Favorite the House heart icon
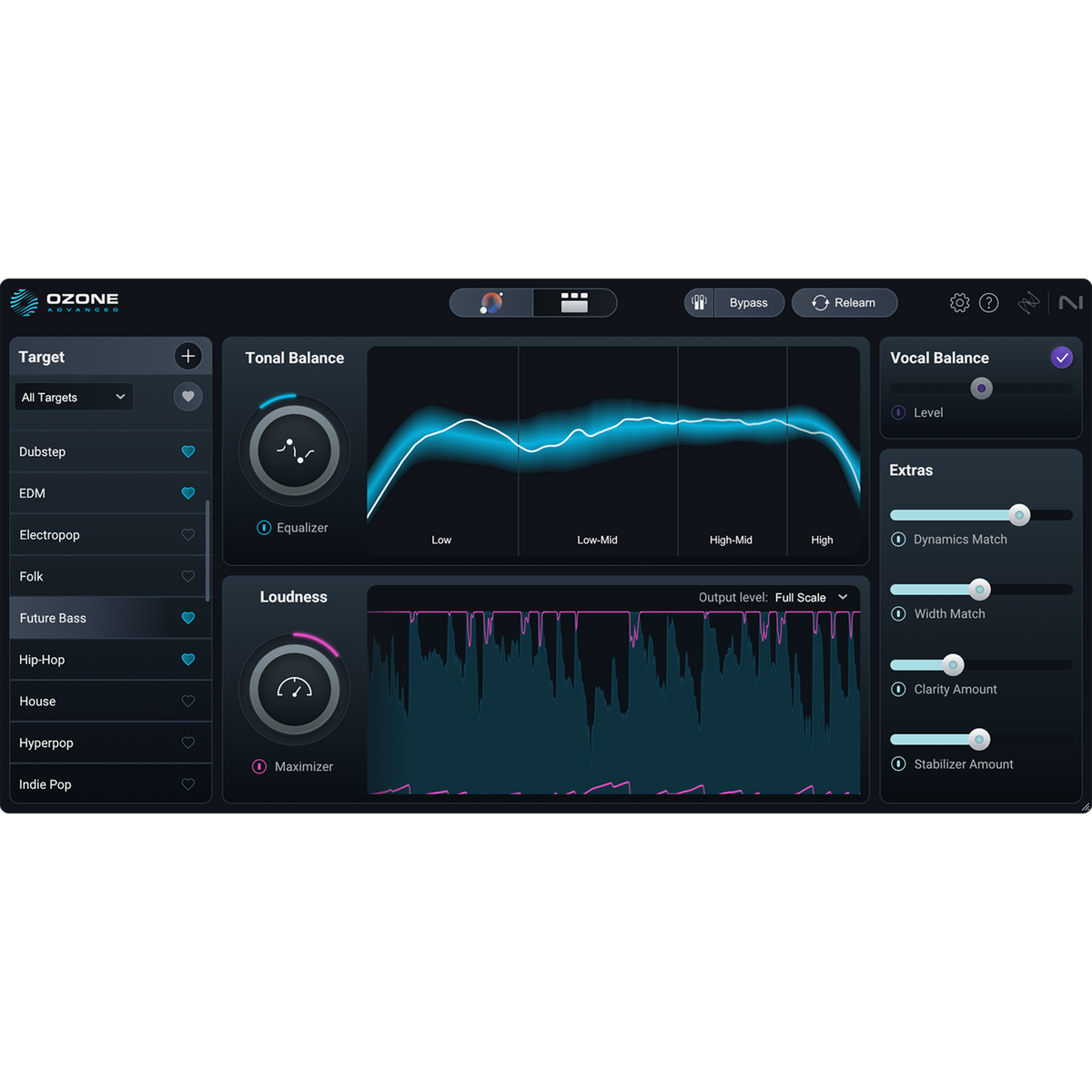This screenshot has height=1092, width=1092. [188, 702]
